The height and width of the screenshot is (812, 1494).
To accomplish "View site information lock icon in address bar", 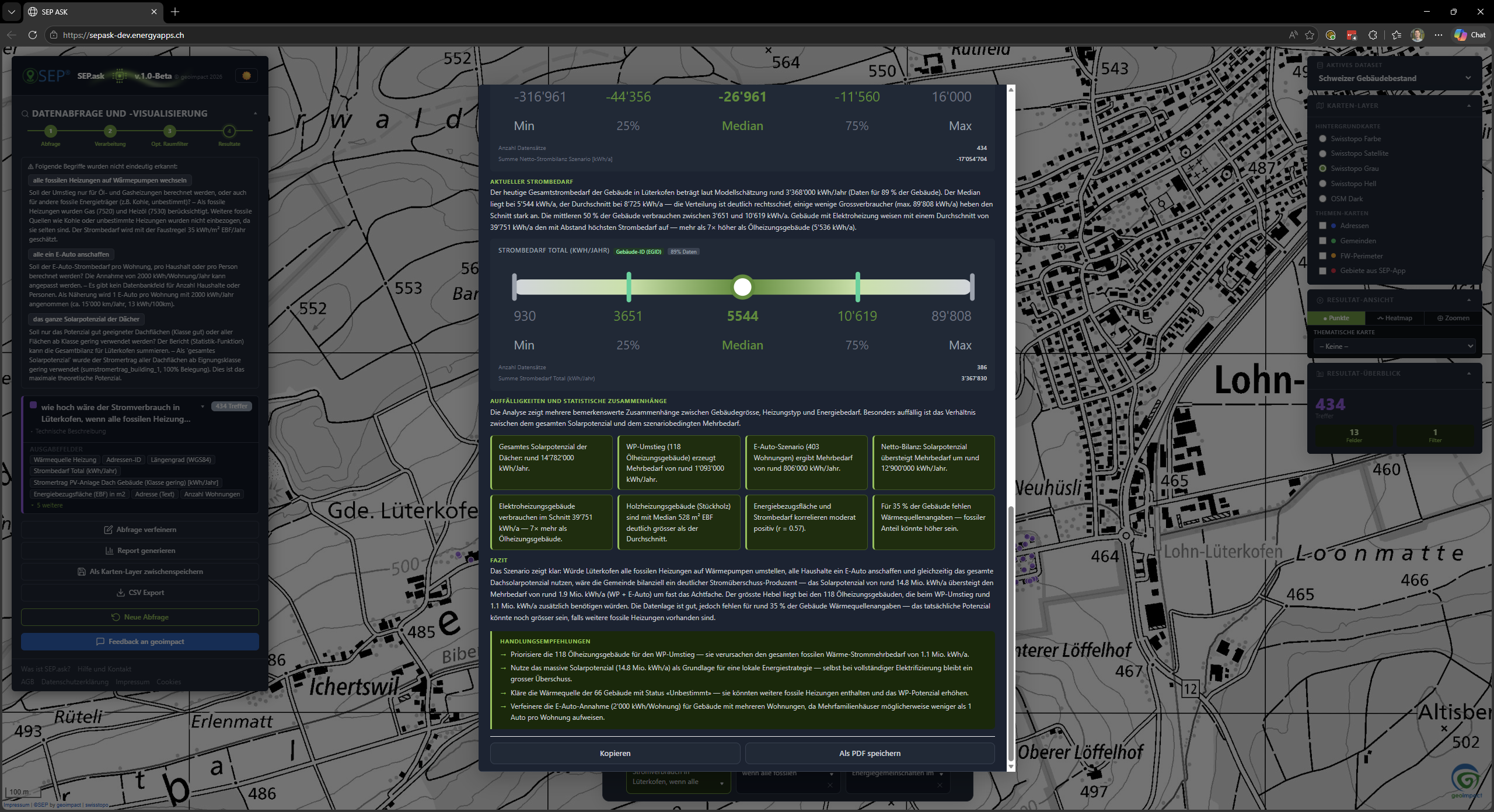I will click(x=54, y=35).
